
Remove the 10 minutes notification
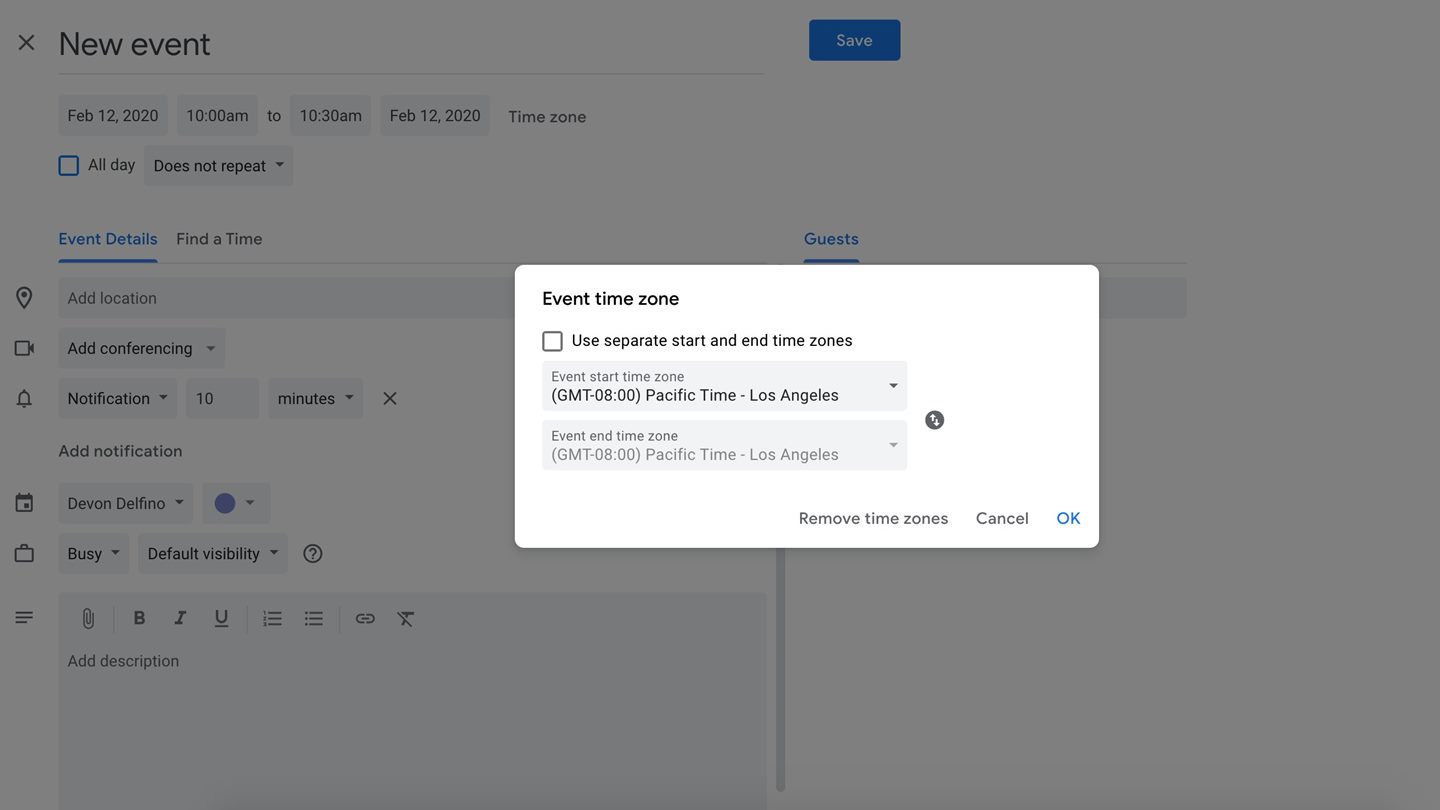[390, 399]
